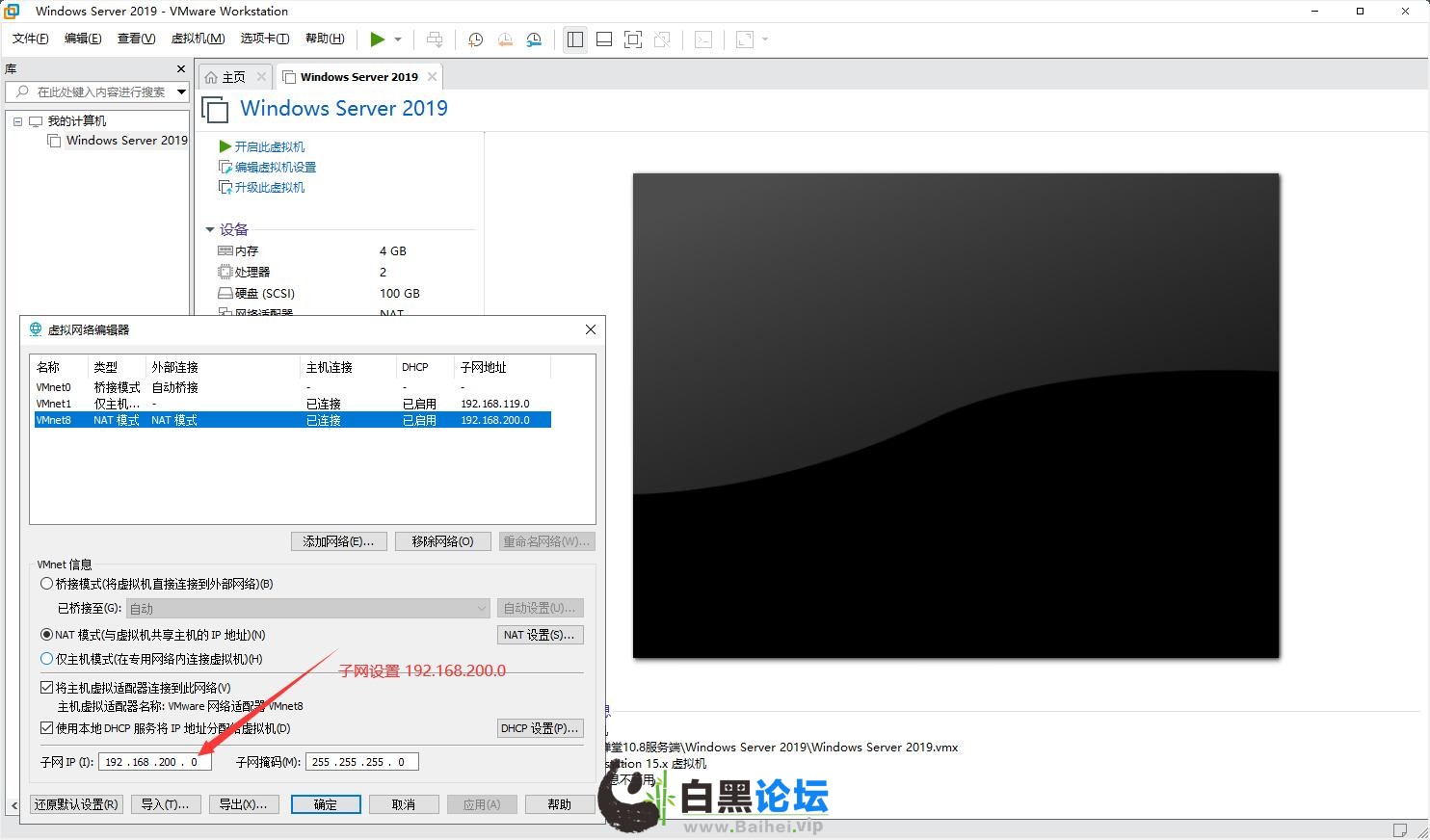Click the 导入(T)... button
The height and width of the screenshot is (840, 1430).
[165, 804]
